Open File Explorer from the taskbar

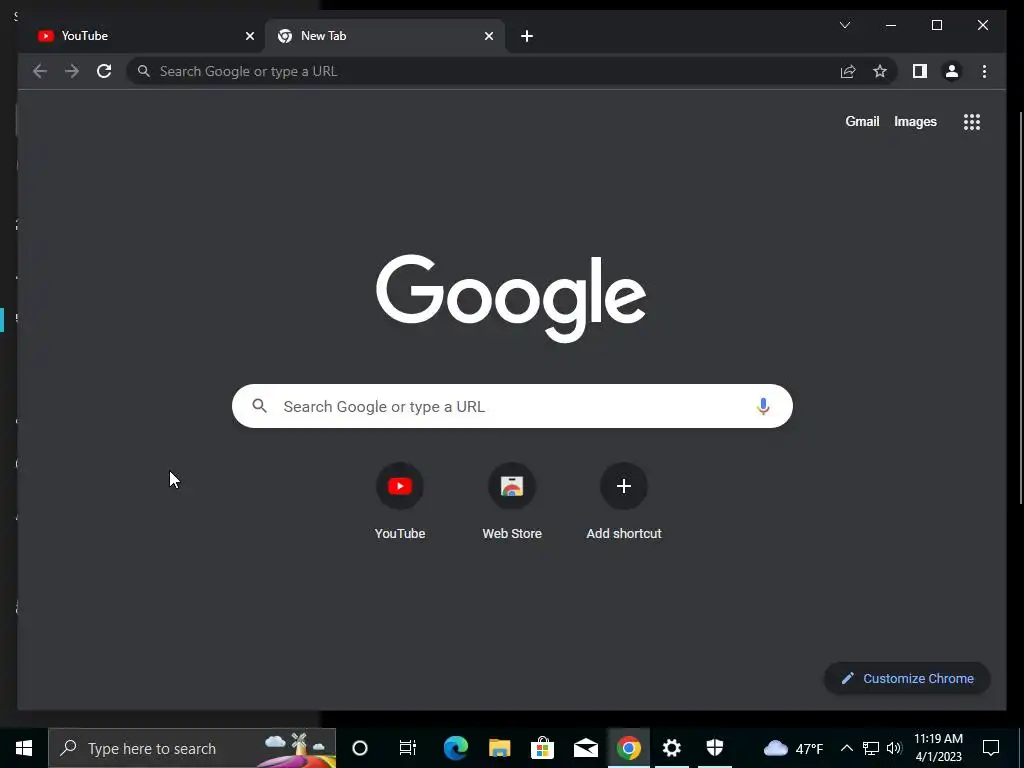click(499, 748)
